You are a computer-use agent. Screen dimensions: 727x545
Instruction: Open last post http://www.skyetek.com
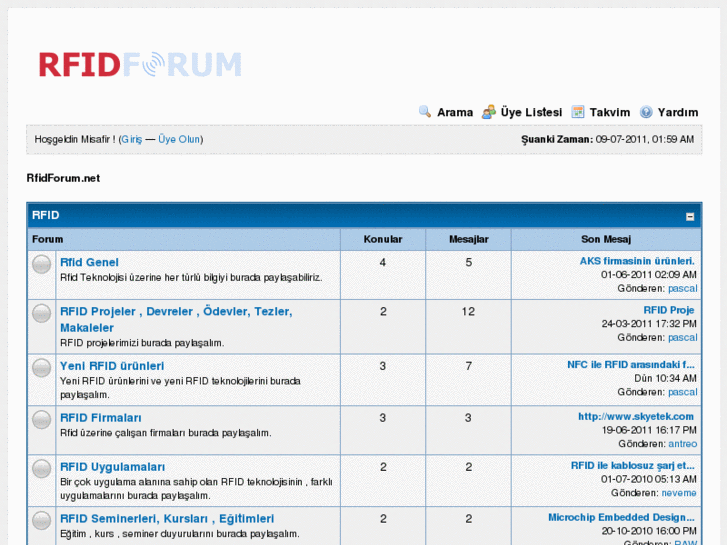pyautogui.click(x=636, y=417)
